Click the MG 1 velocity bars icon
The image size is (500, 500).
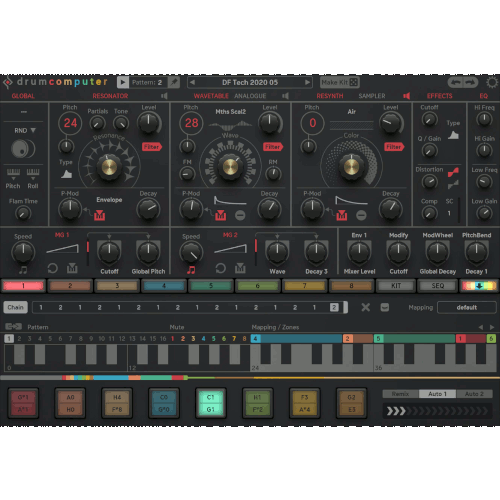point(72,268)
